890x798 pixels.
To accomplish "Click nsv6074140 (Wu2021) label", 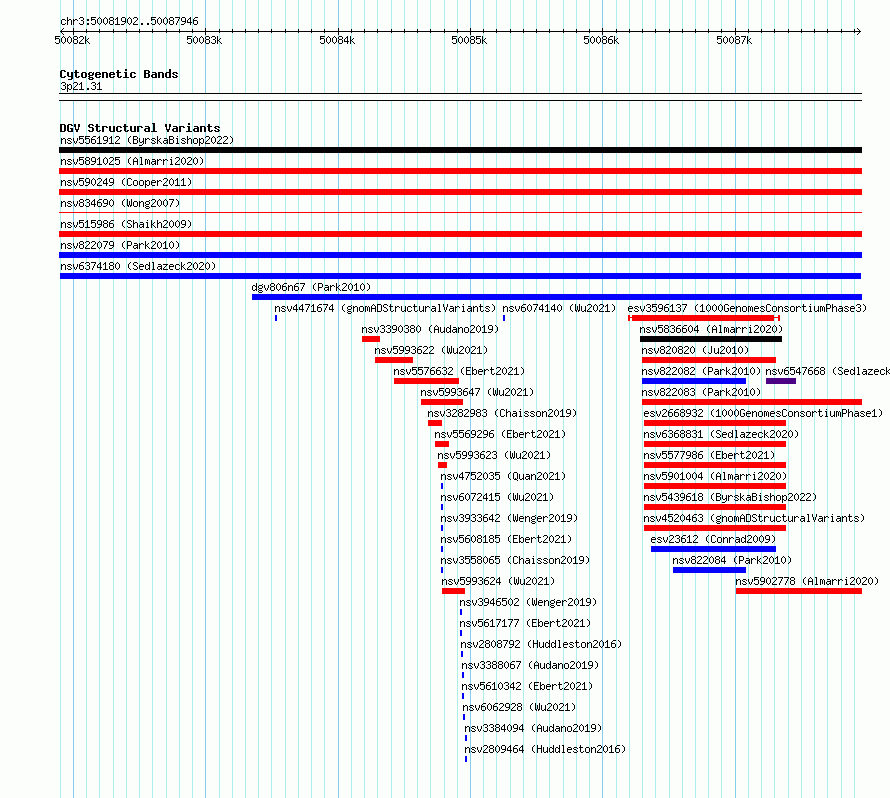I will (x=559, y=308).
